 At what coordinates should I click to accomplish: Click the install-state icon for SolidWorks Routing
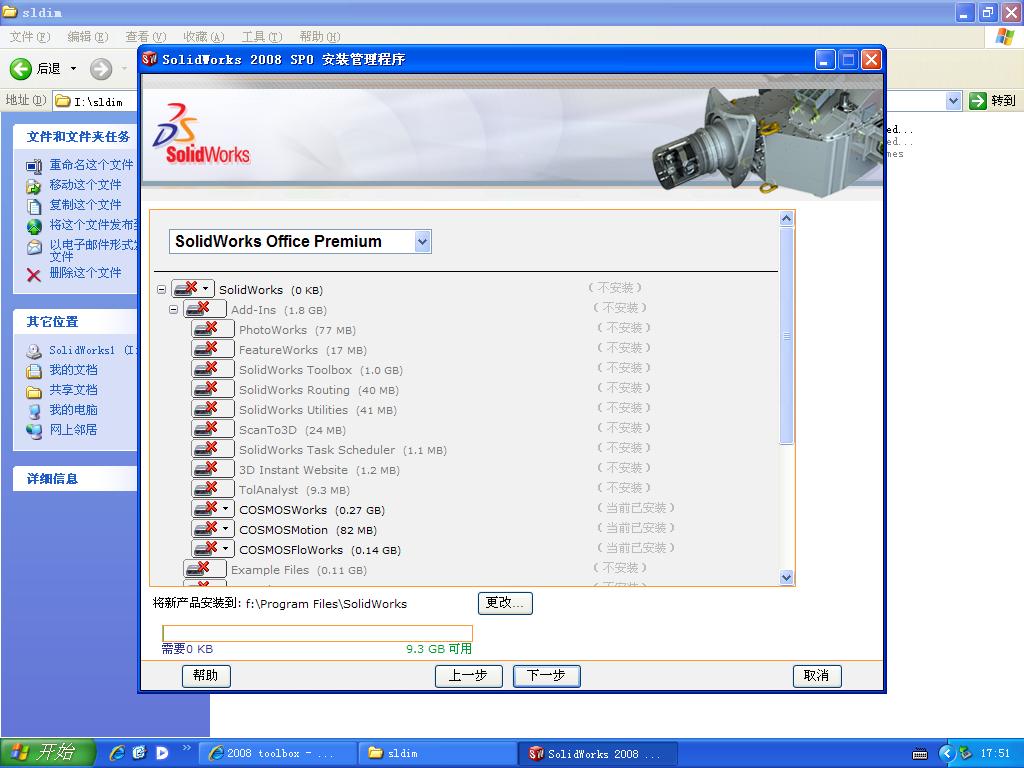(x=213, y=389)
